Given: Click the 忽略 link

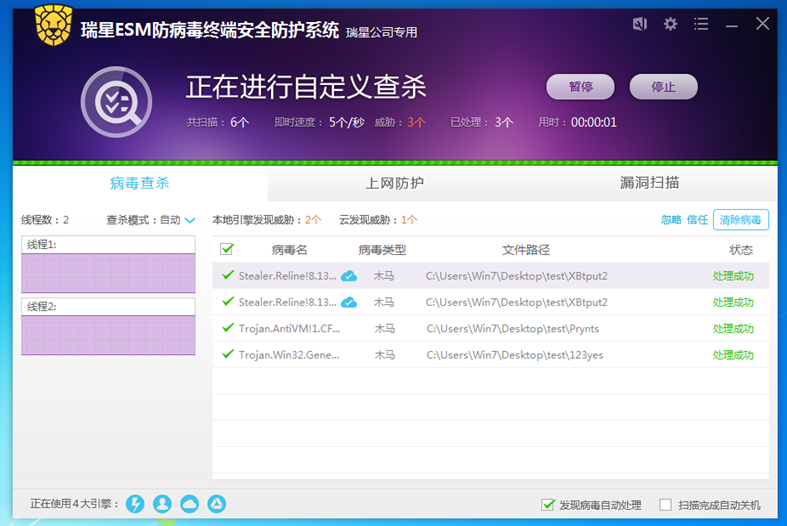Looking at the screenshot, I should 671,220.
